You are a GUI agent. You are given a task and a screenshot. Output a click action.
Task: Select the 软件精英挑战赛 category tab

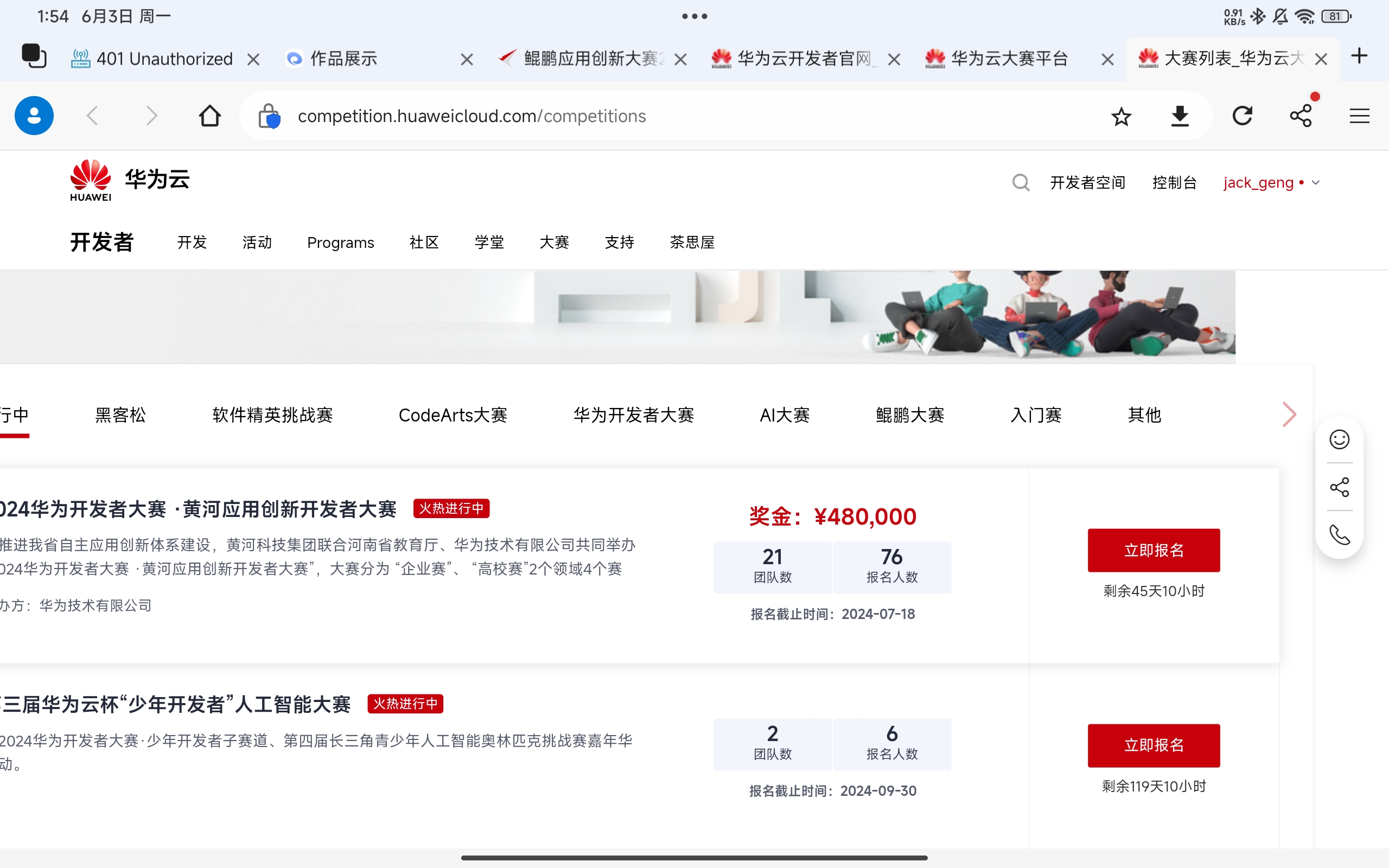(272, 415)
